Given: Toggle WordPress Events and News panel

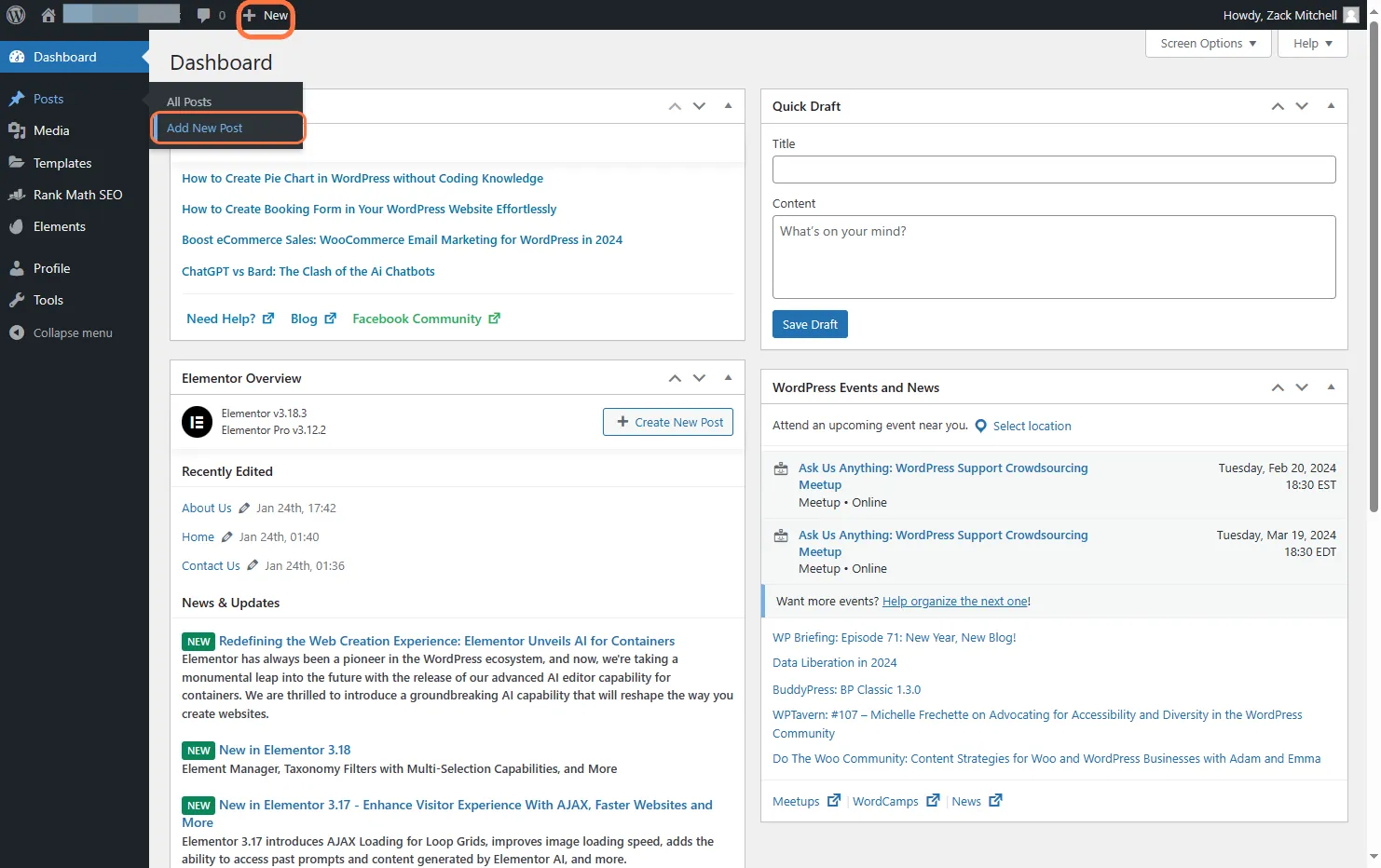Looking at the screenshot, I should (x=1331, y=387).
